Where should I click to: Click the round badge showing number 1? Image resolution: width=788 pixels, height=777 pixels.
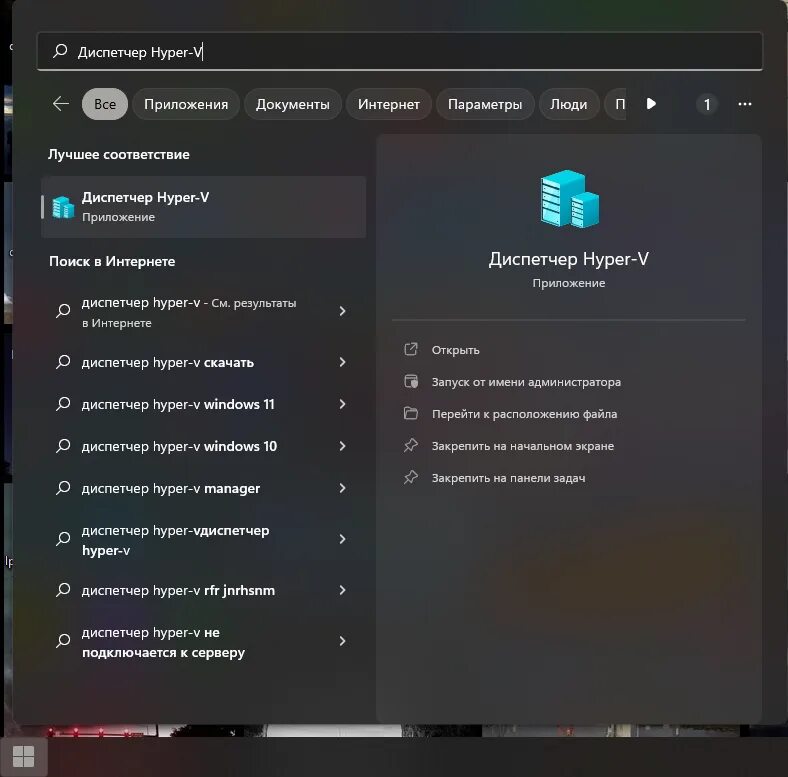click(707, 105)
